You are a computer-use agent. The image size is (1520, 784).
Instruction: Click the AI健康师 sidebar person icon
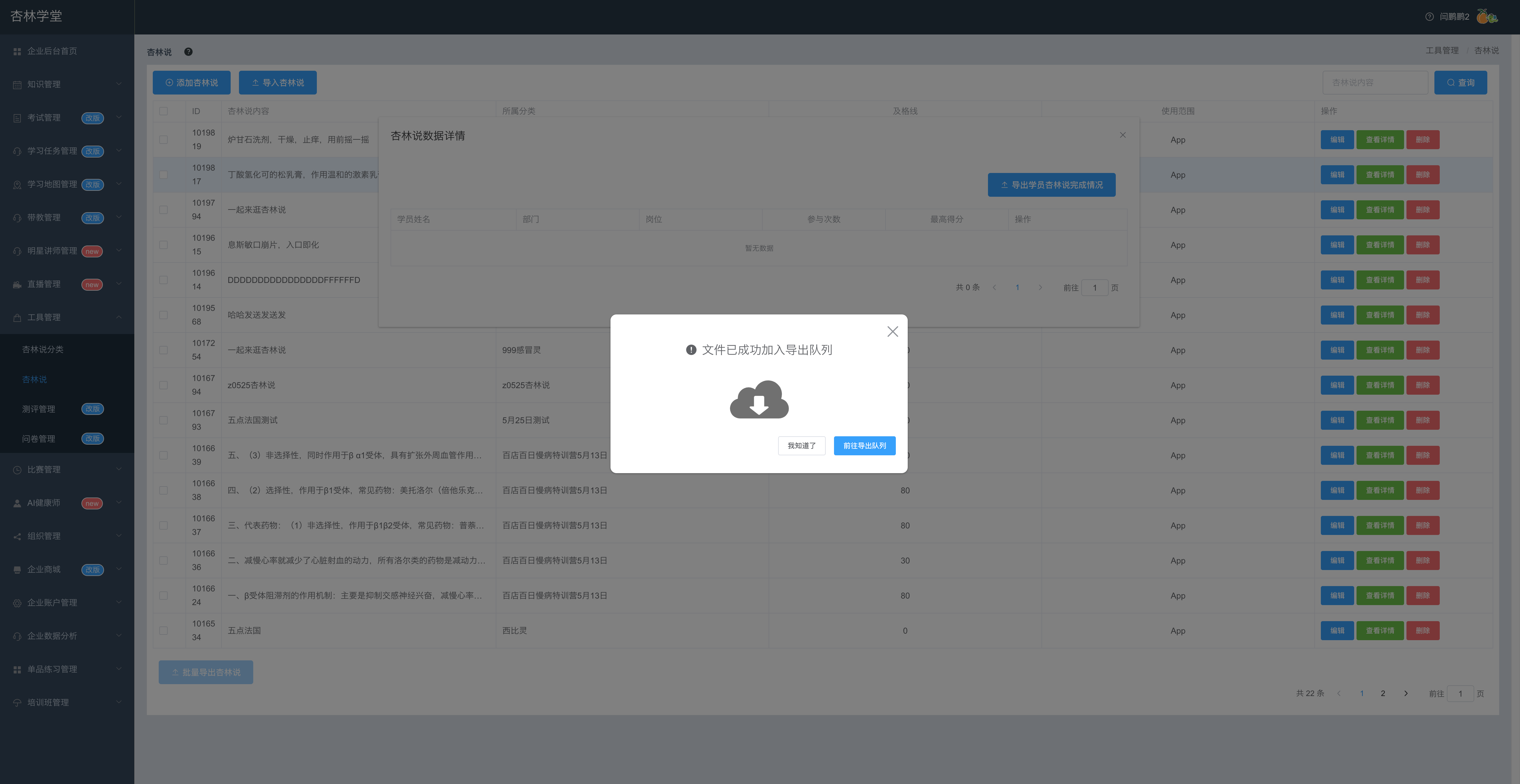[17, 503]
